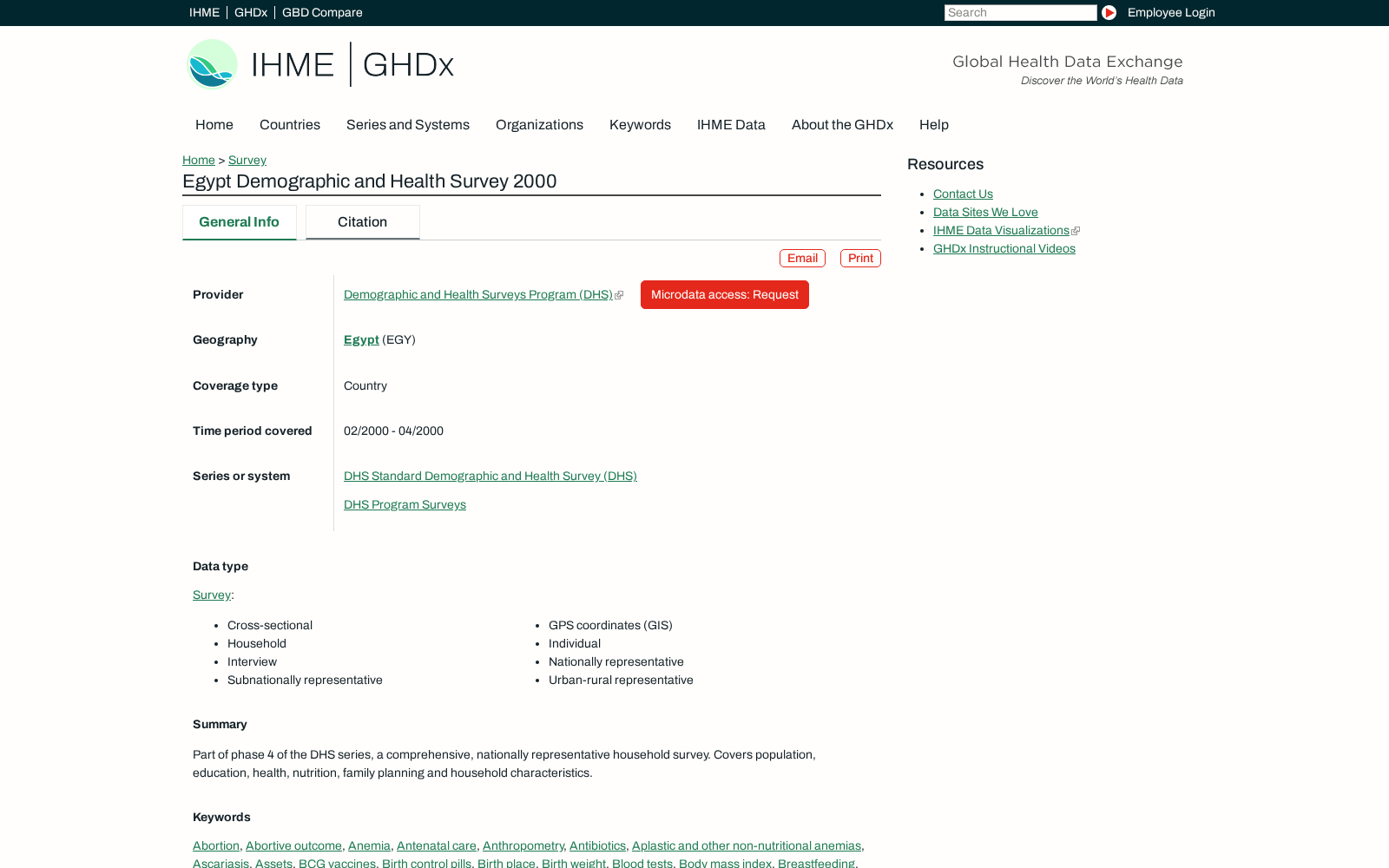Click external link icon beside DHS Program provider

coord(619,295)
